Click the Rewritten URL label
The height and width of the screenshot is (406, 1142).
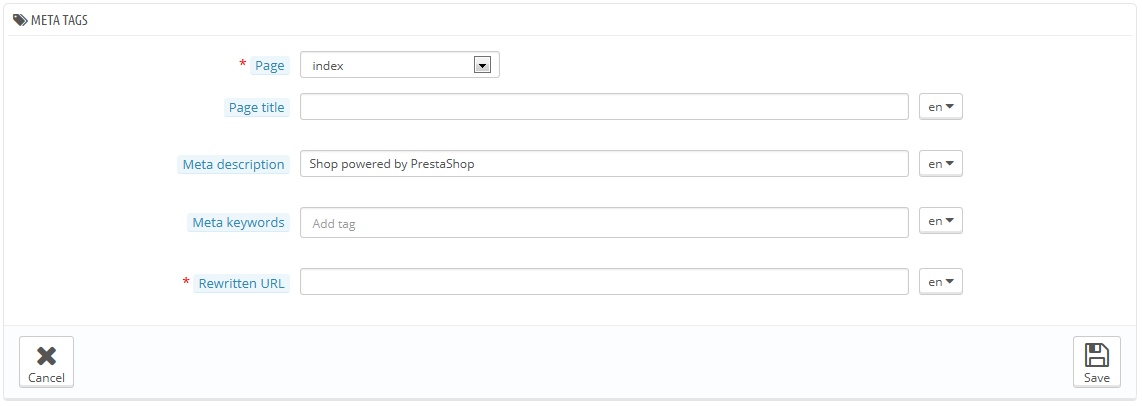click(241, 284)
